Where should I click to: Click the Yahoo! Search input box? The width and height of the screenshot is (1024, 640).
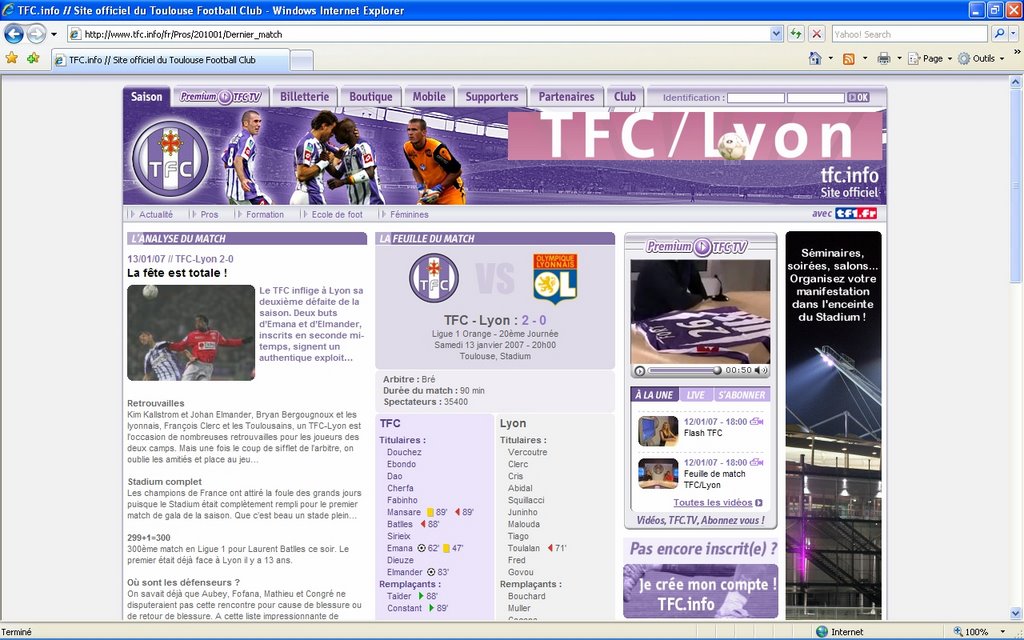pos(909,34)
